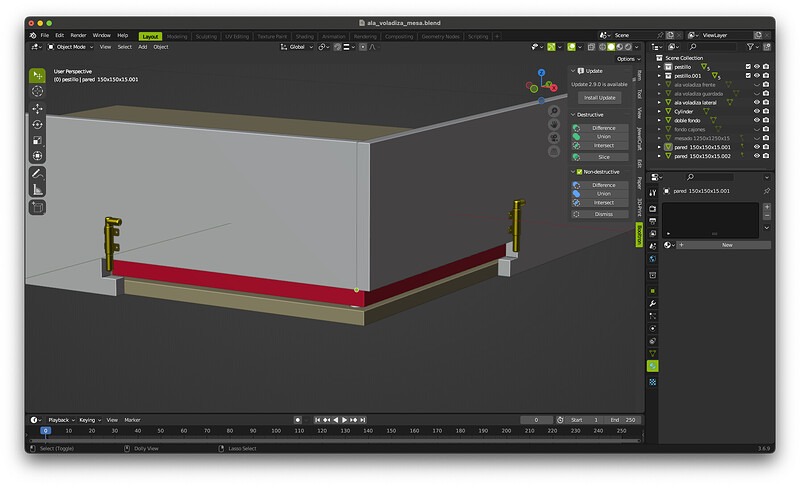
Task: Hide doble fondo object in viewport
Action: [x=757, y=120]
